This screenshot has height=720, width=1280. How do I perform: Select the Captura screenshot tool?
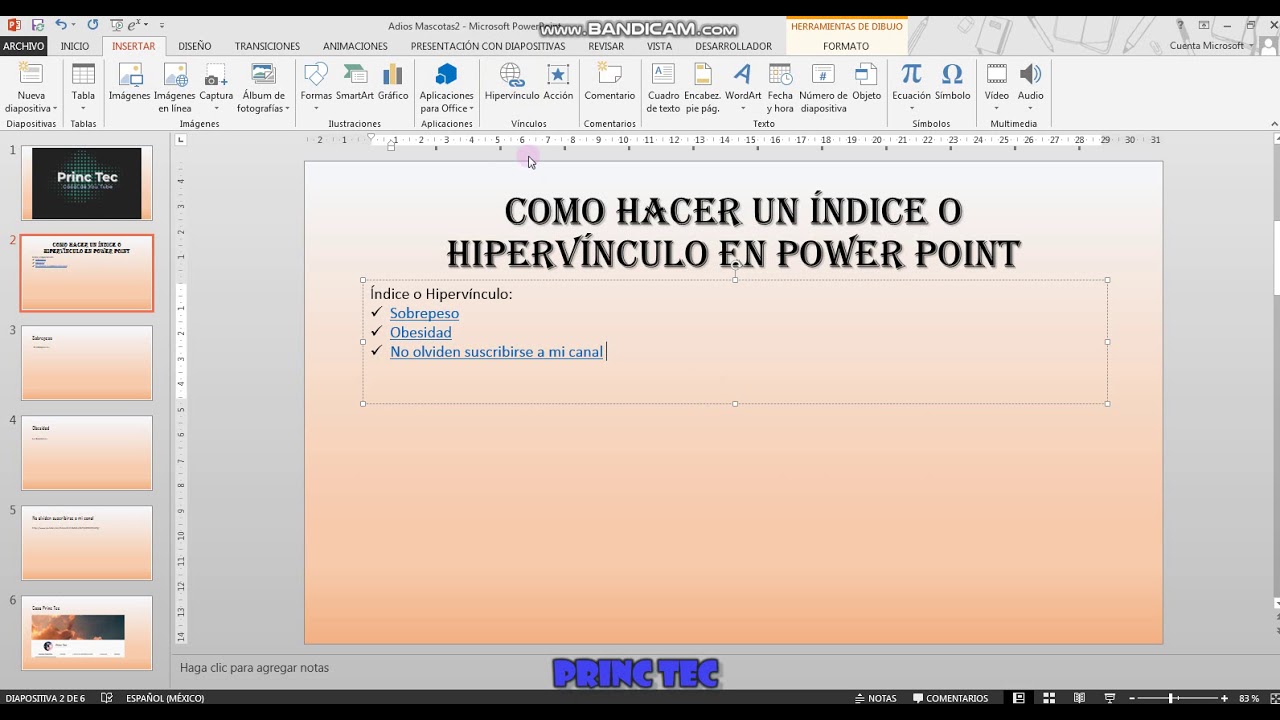click(x=216, y=88)
